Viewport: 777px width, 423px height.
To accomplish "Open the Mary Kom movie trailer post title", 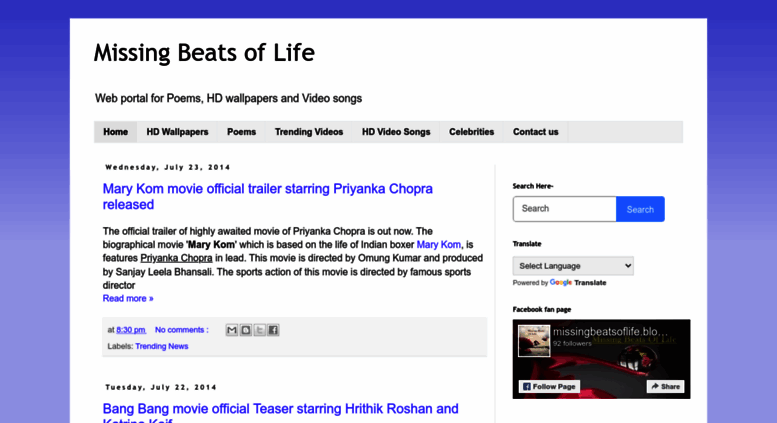I will (x=268, y=197).
